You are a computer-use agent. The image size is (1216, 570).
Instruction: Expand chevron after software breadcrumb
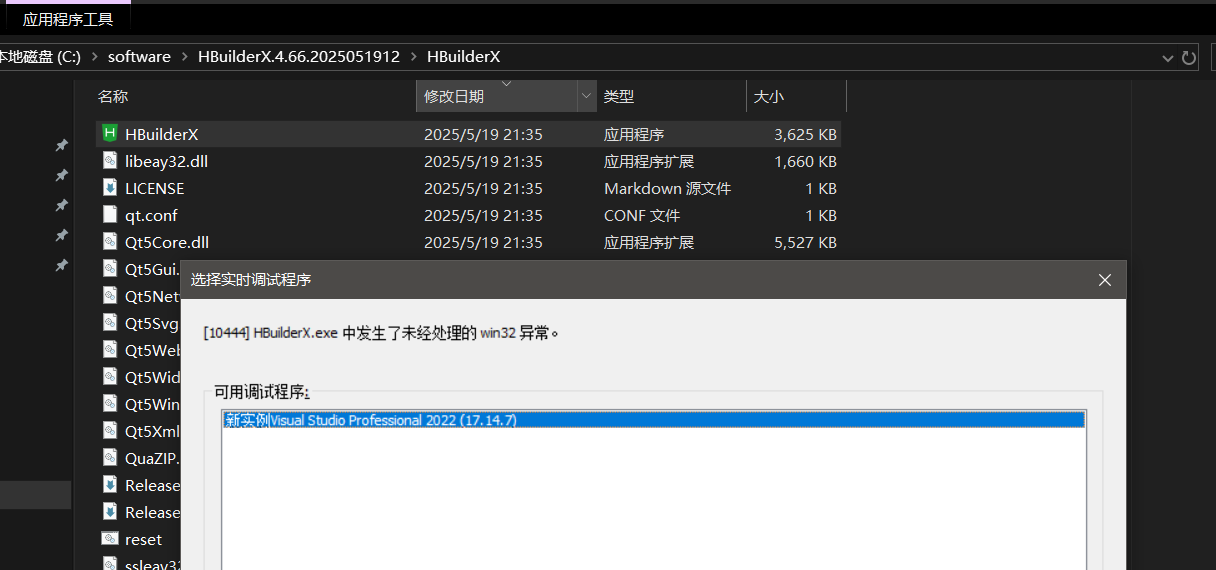tap(185, 57)
